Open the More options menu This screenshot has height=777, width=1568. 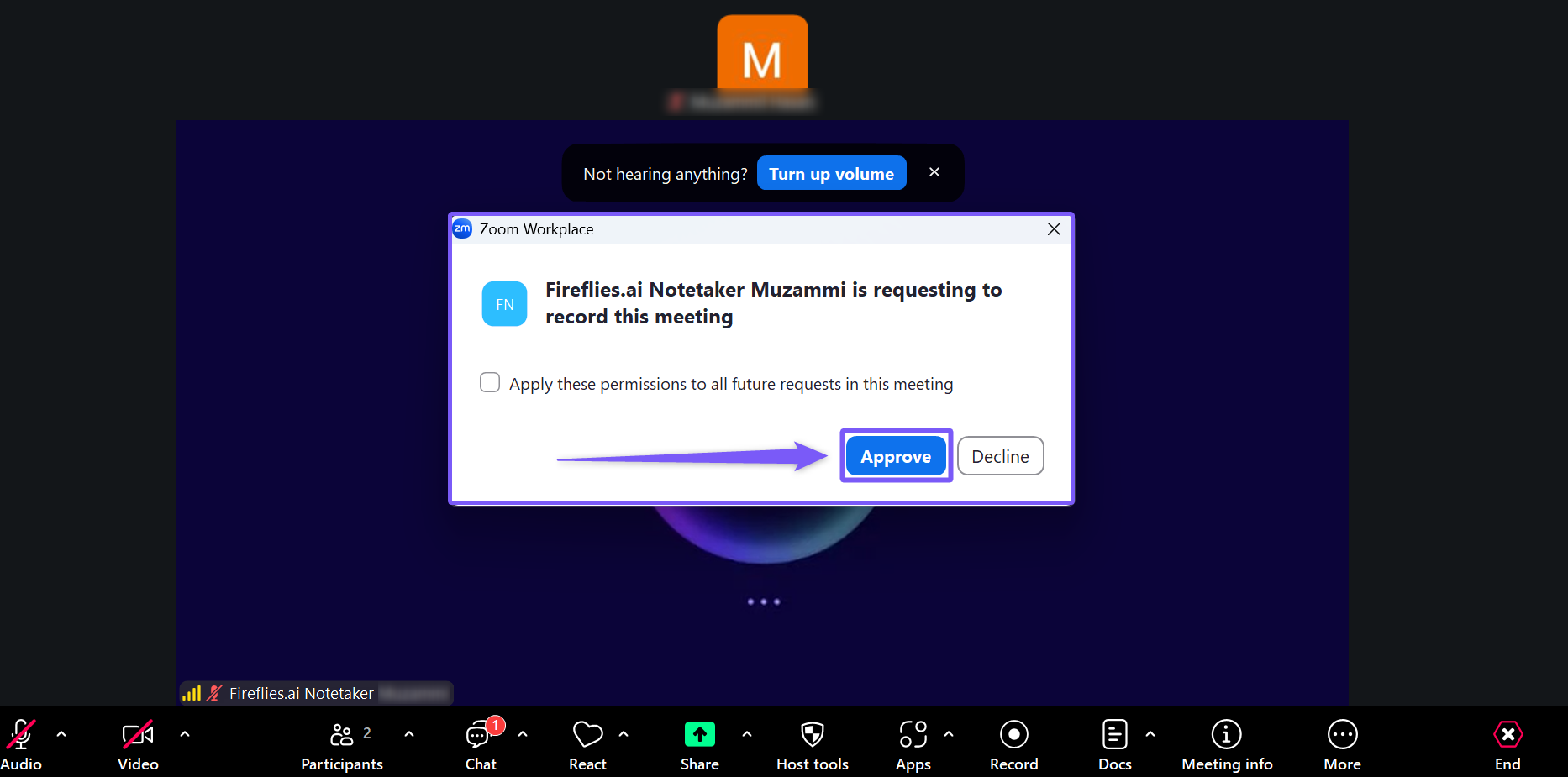pyautogui.click(x=1342, y=744)
